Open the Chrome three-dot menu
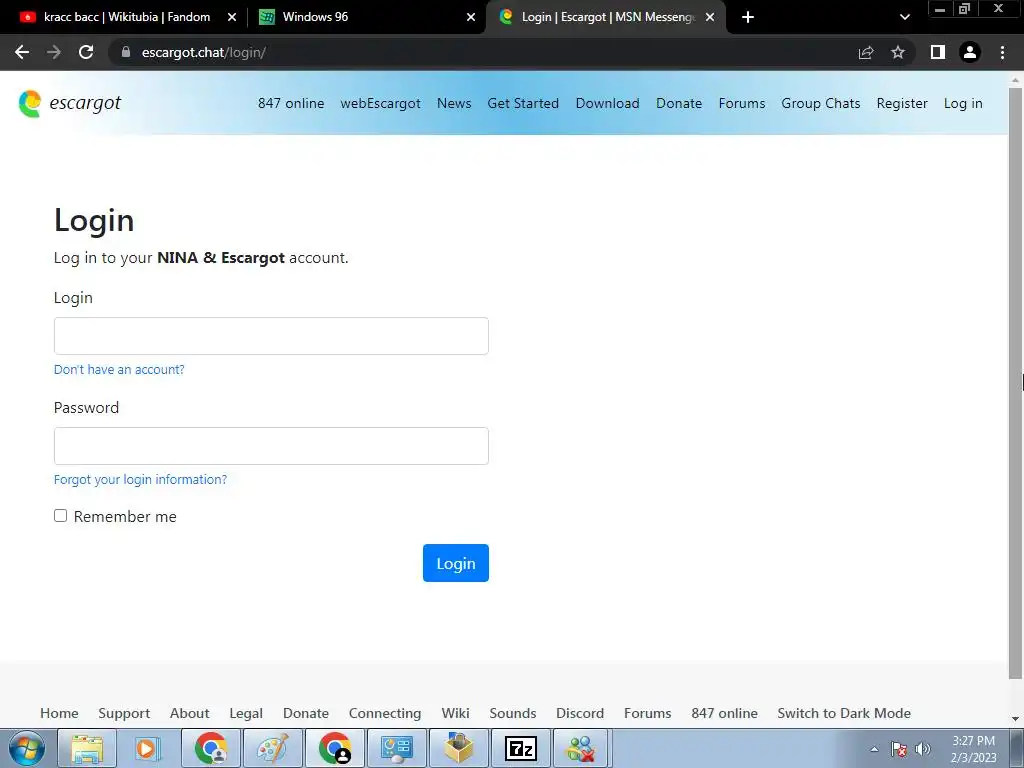Viewport: 1024px width, 768px height. point(1002,52)
